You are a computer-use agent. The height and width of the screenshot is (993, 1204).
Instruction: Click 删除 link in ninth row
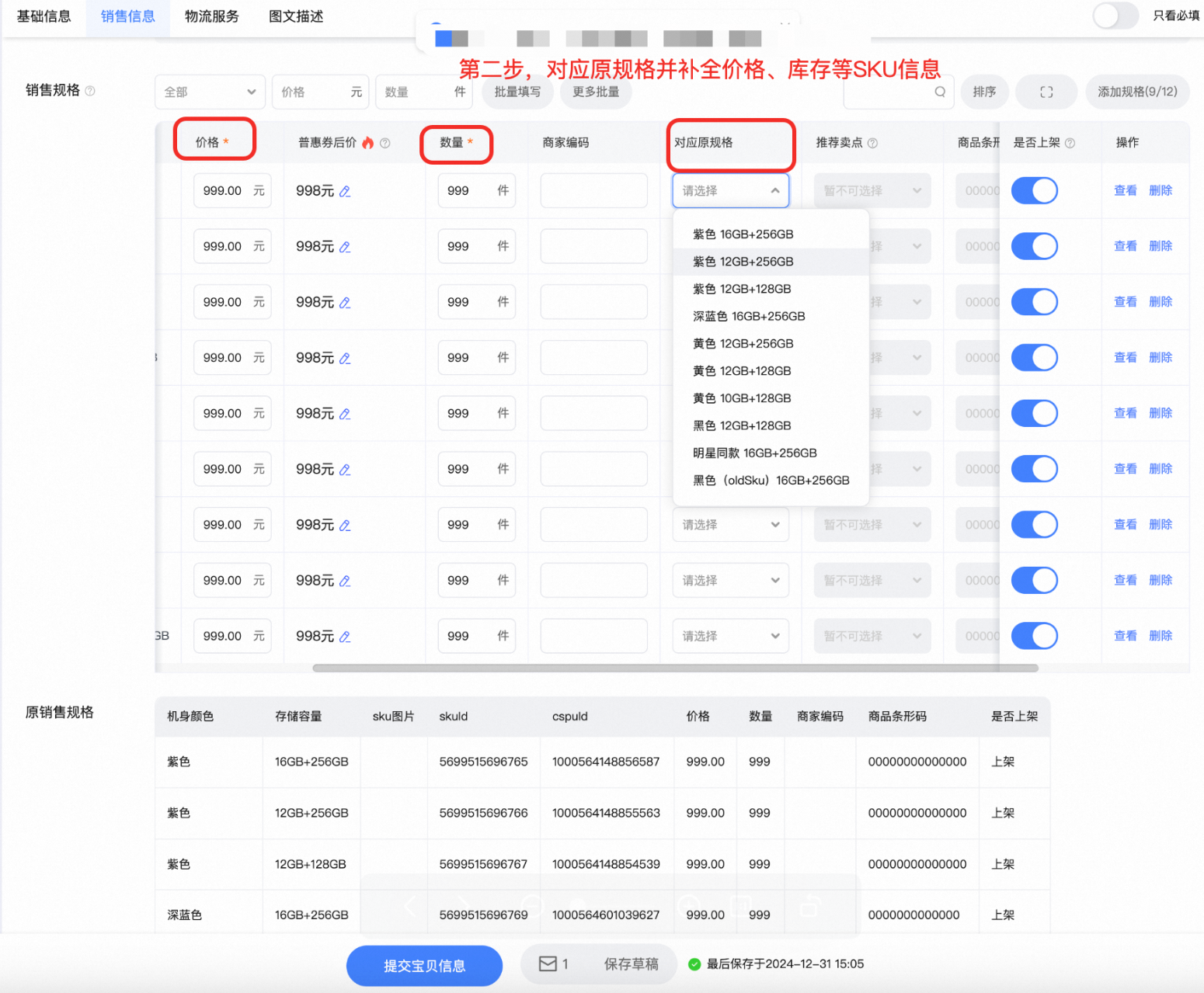[x=1161, y=636]
